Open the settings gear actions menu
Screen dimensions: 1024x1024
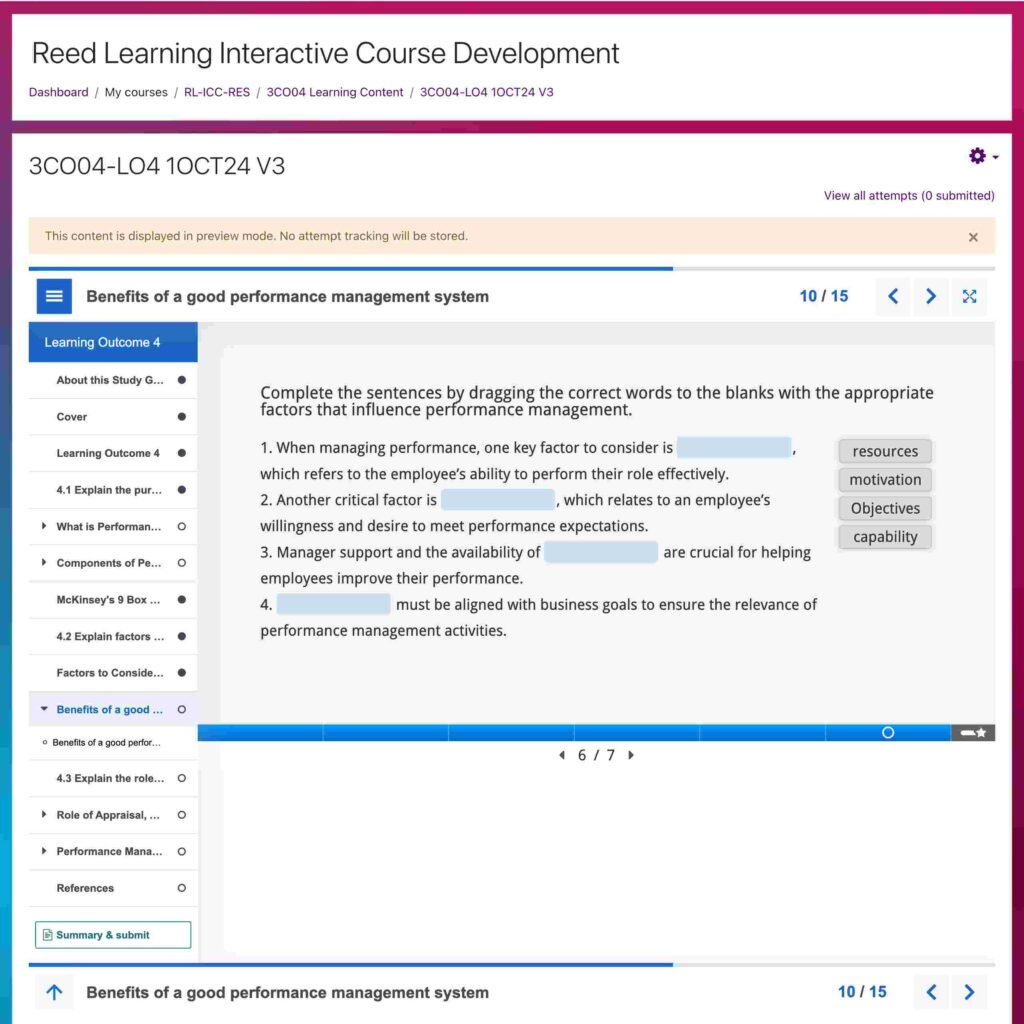tap(982, 156)
